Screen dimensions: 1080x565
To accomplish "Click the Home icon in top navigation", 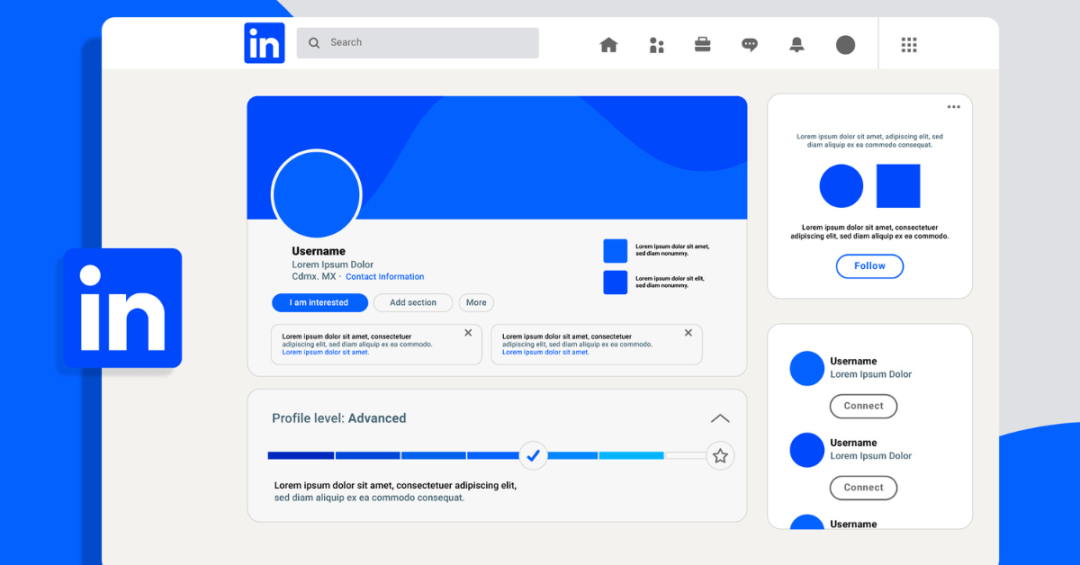I will (608, 45).
